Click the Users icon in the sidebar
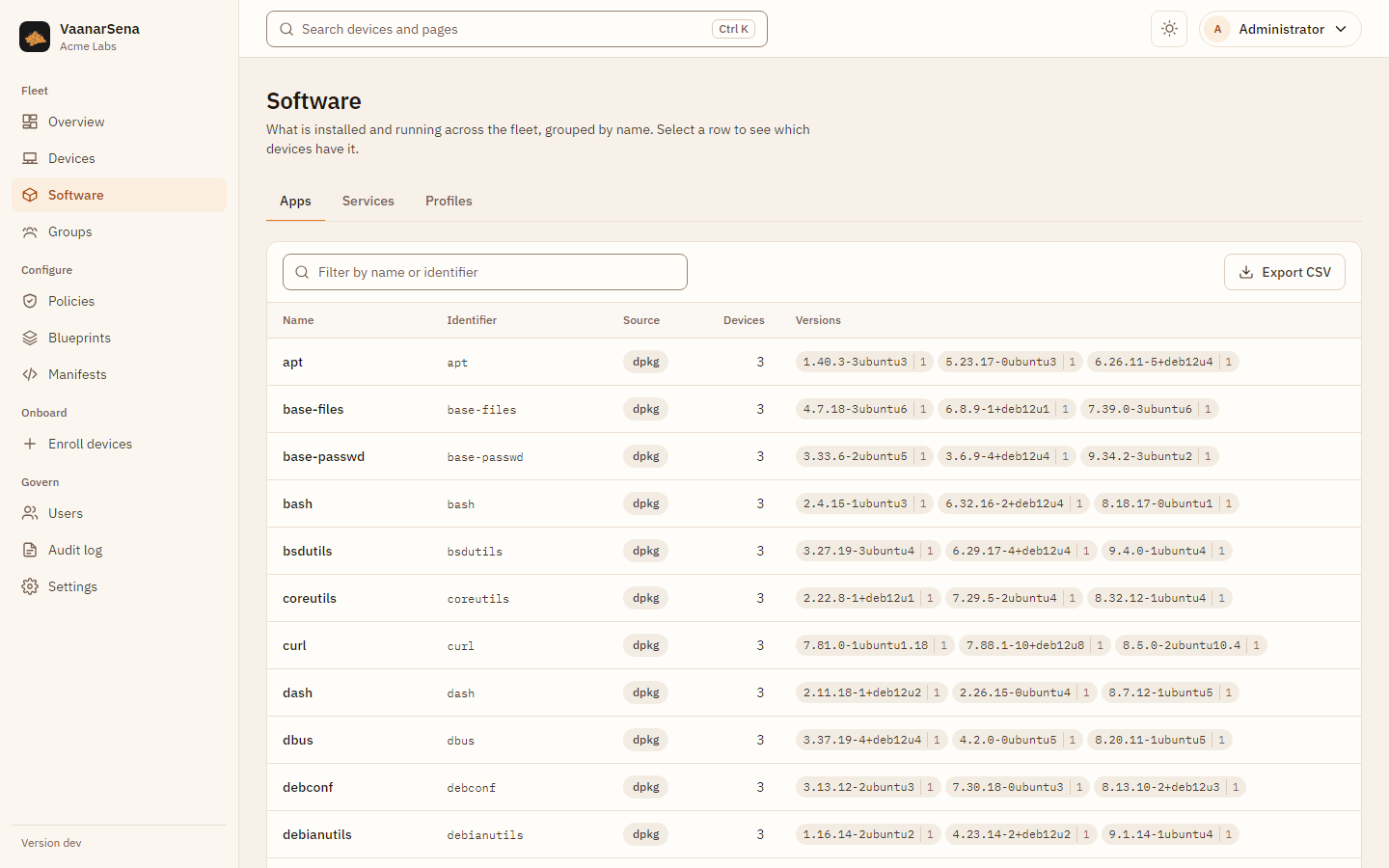Image resolution: width=1389 pixels, height=868 pixels. click(30, 513)
